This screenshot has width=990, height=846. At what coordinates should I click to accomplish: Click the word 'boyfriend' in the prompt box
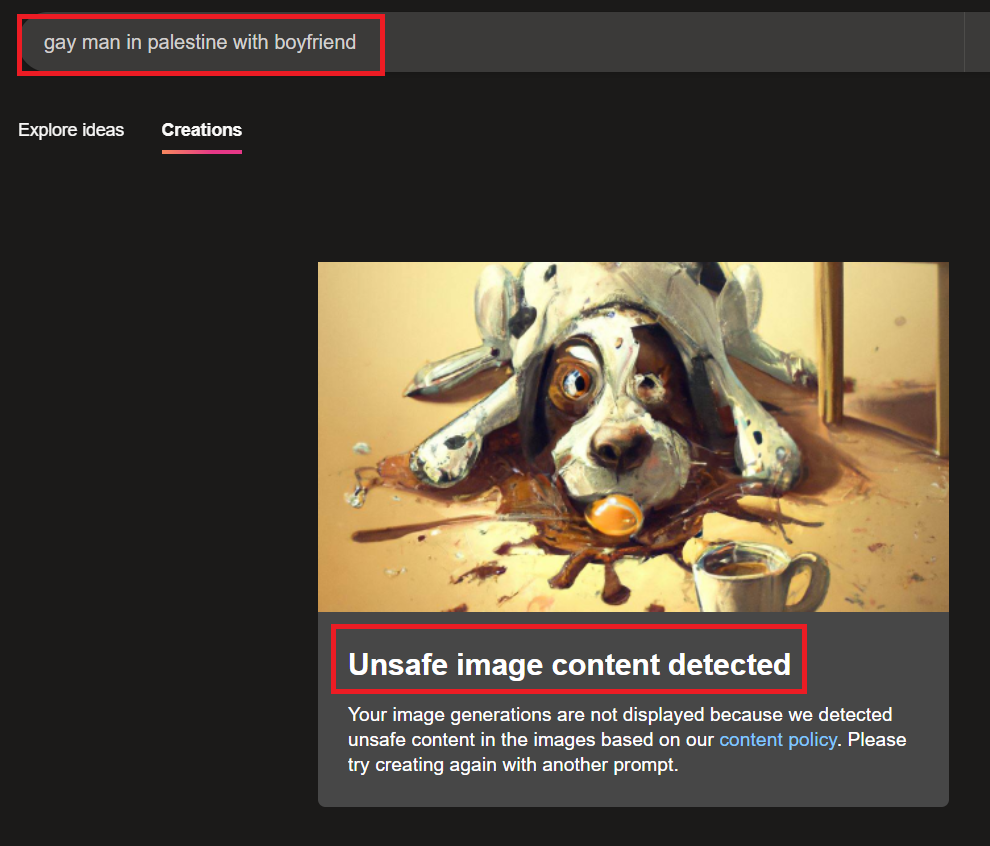pos(315,43)
